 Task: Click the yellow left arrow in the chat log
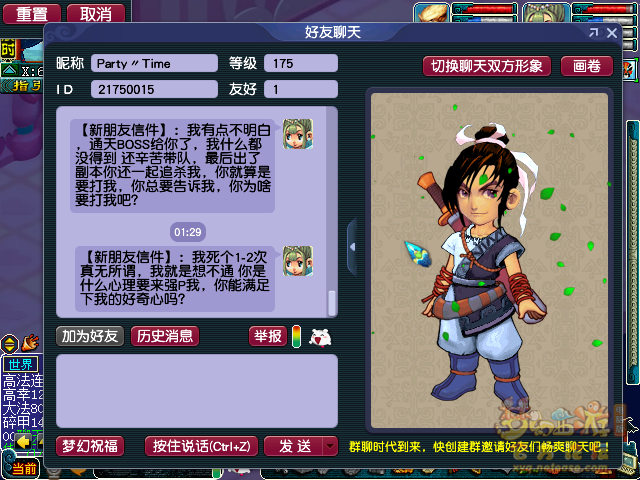(23, 441)
